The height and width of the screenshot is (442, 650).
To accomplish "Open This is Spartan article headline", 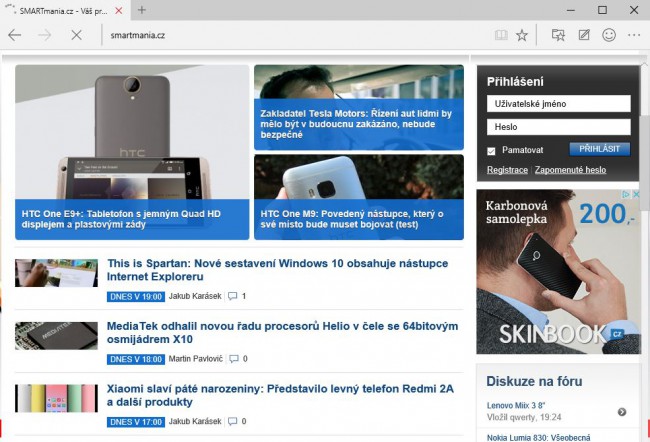I will click(277, 270).
